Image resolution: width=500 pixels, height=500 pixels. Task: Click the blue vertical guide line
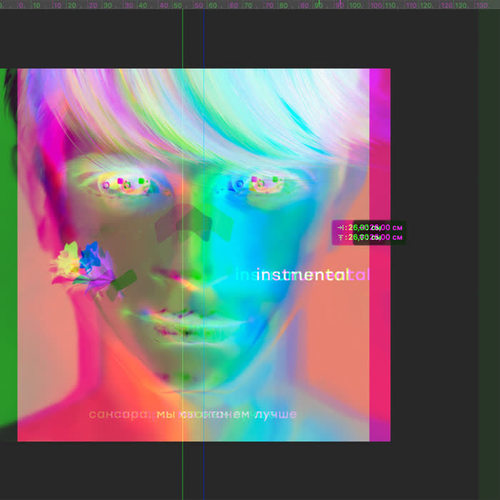point(204,253)
